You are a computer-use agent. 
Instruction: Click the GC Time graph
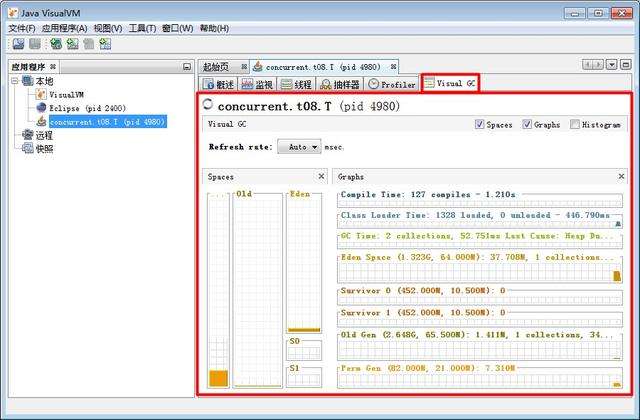coord(480,240)
